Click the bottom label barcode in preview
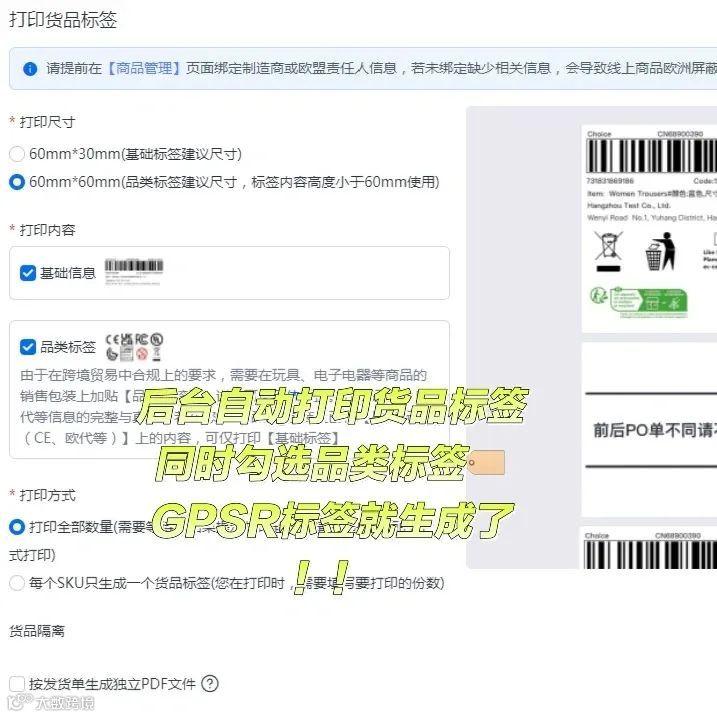Screen dimensions: 717x717 click(651, 555)
